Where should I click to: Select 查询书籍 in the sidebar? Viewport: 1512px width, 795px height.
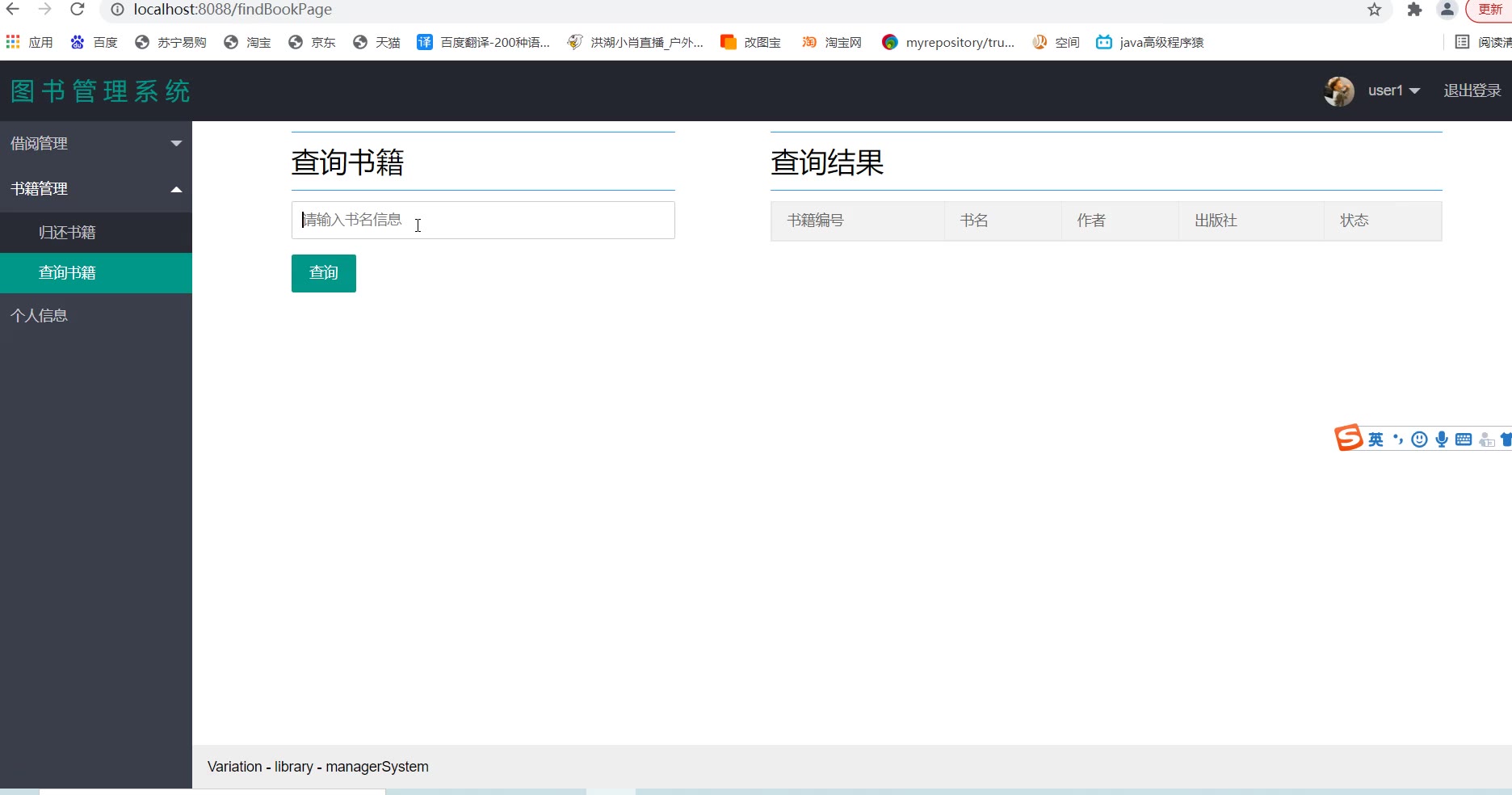pyautogui.click(x=96, y=273)
